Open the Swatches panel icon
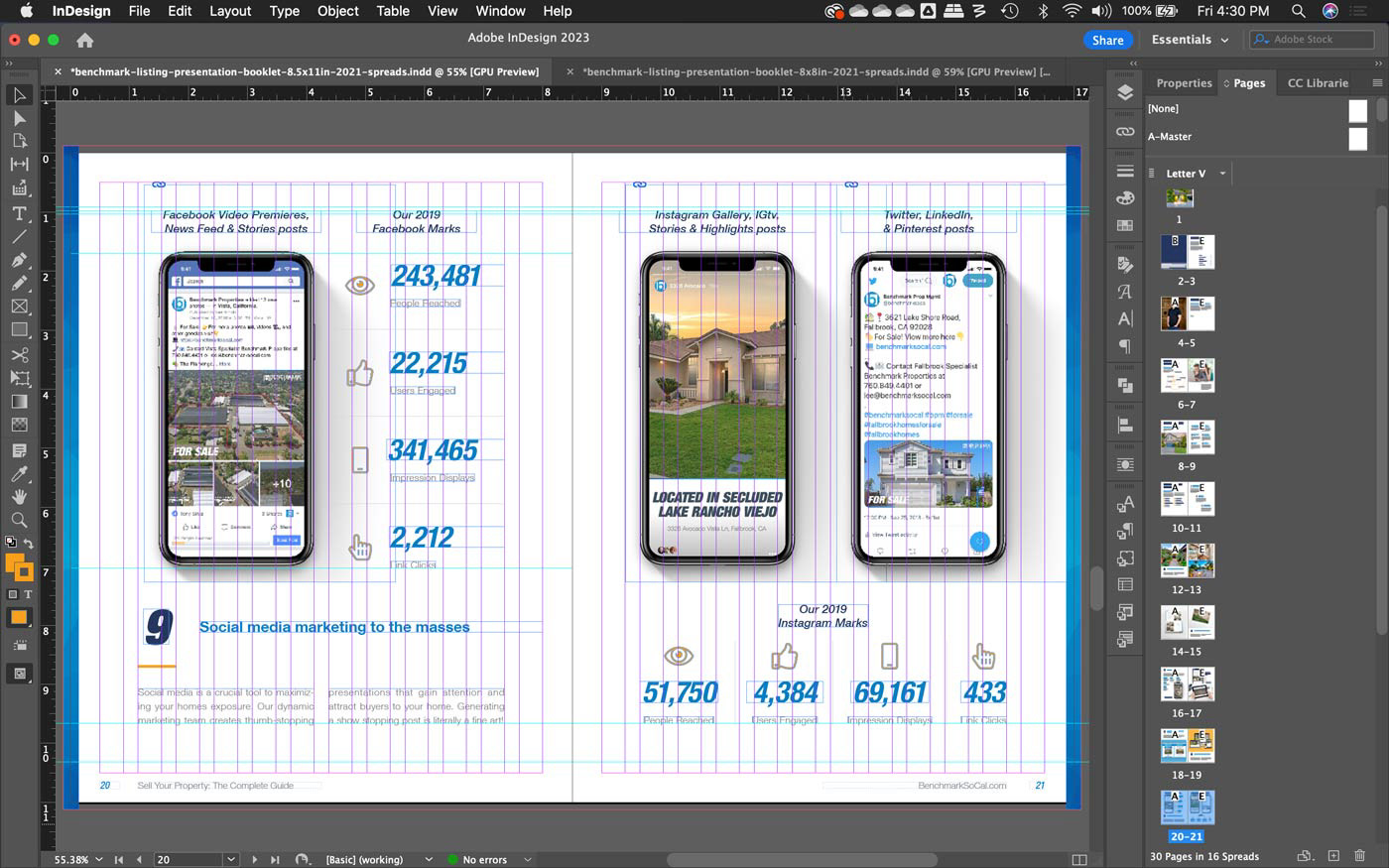Image resolution: width=1389 pixels, height=868 pixels. (x=1124, y=225)
